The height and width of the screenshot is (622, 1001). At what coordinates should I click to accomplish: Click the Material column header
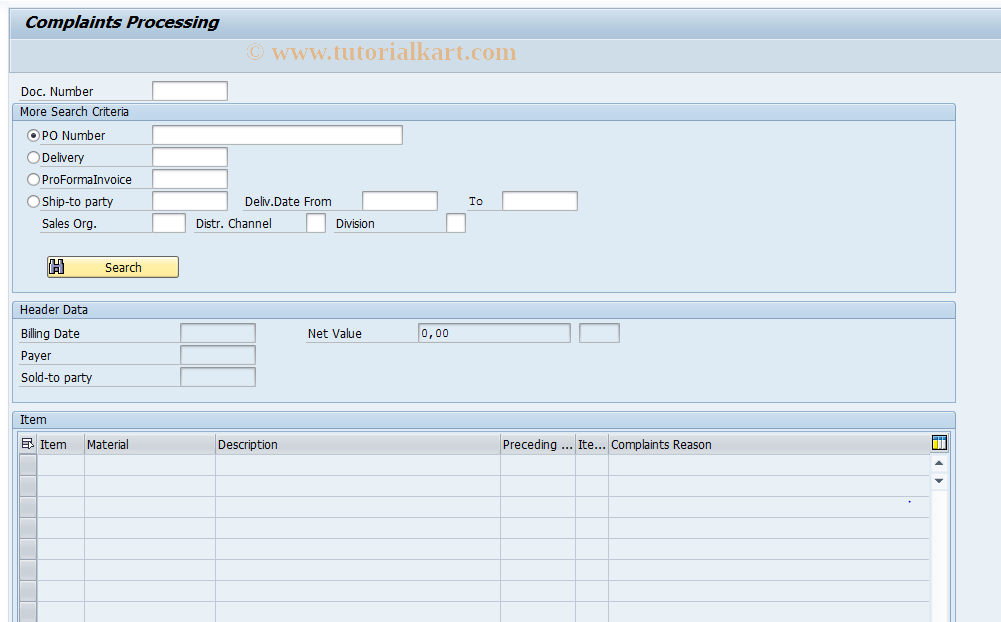tap(149, 444)
